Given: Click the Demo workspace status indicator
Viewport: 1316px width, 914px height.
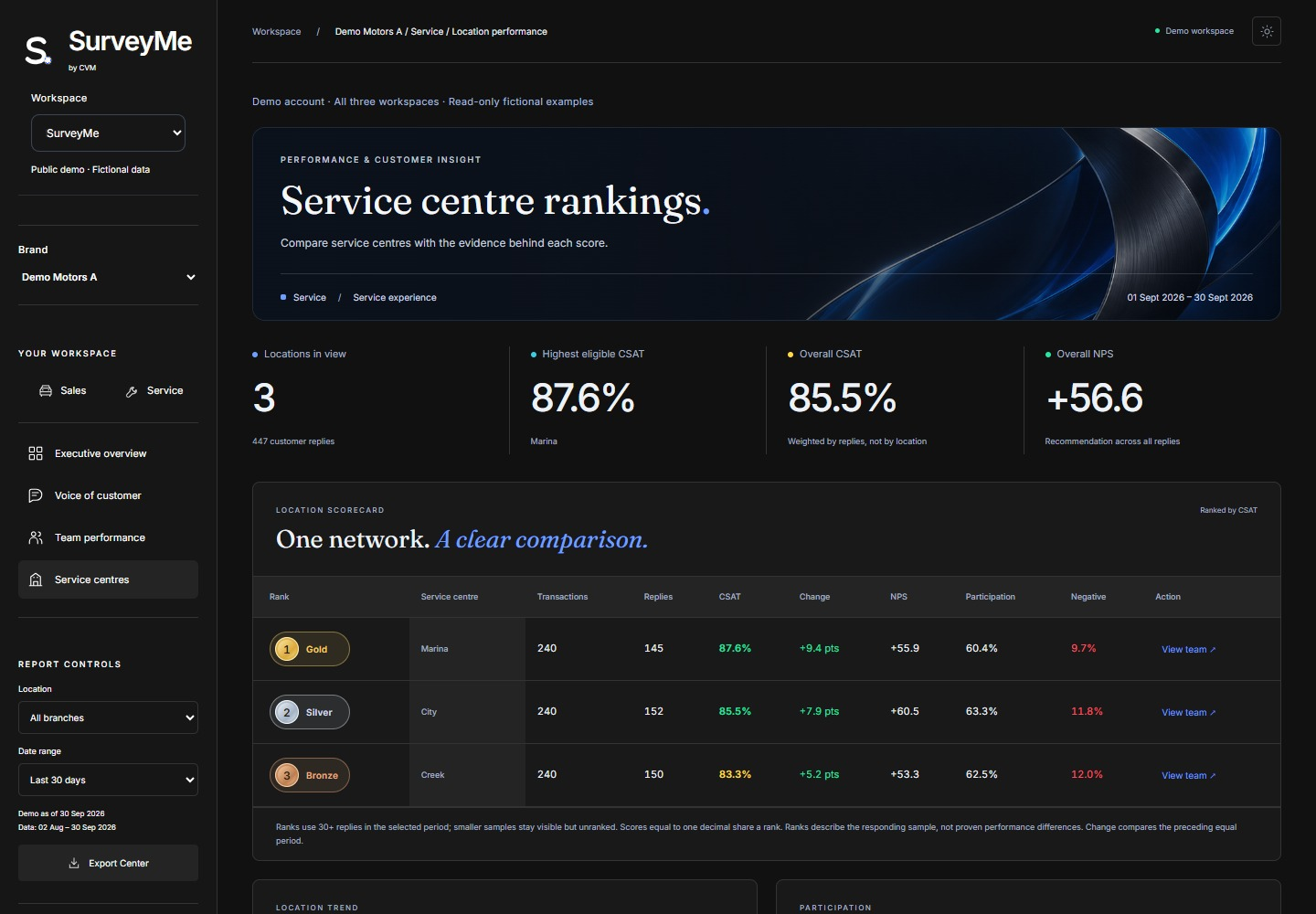Looking at the screenshot, I should point(1194,31).
